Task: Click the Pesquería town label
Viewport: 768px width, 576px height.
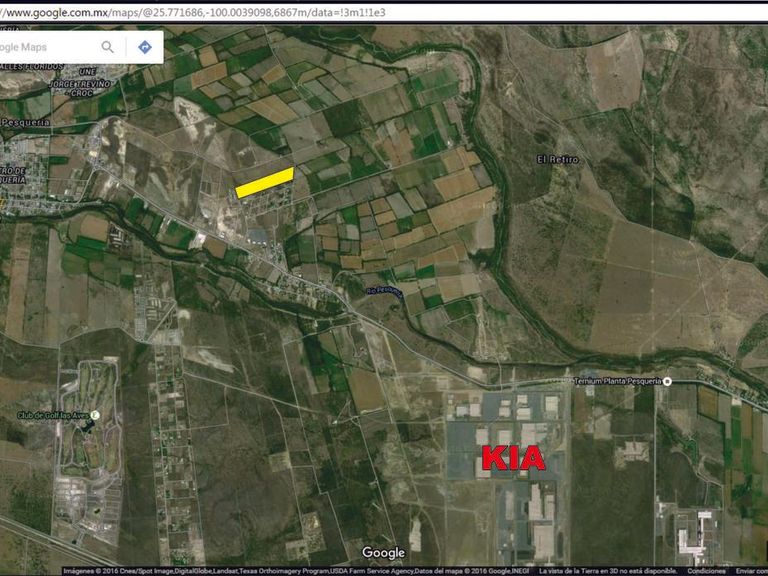Action: point(24,122)
